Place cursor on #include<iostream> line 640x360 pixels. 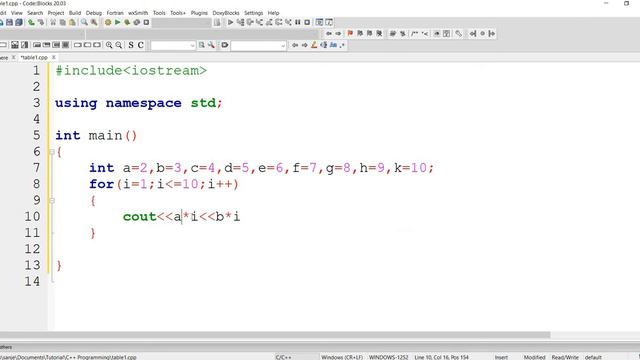tap(131, 71)
